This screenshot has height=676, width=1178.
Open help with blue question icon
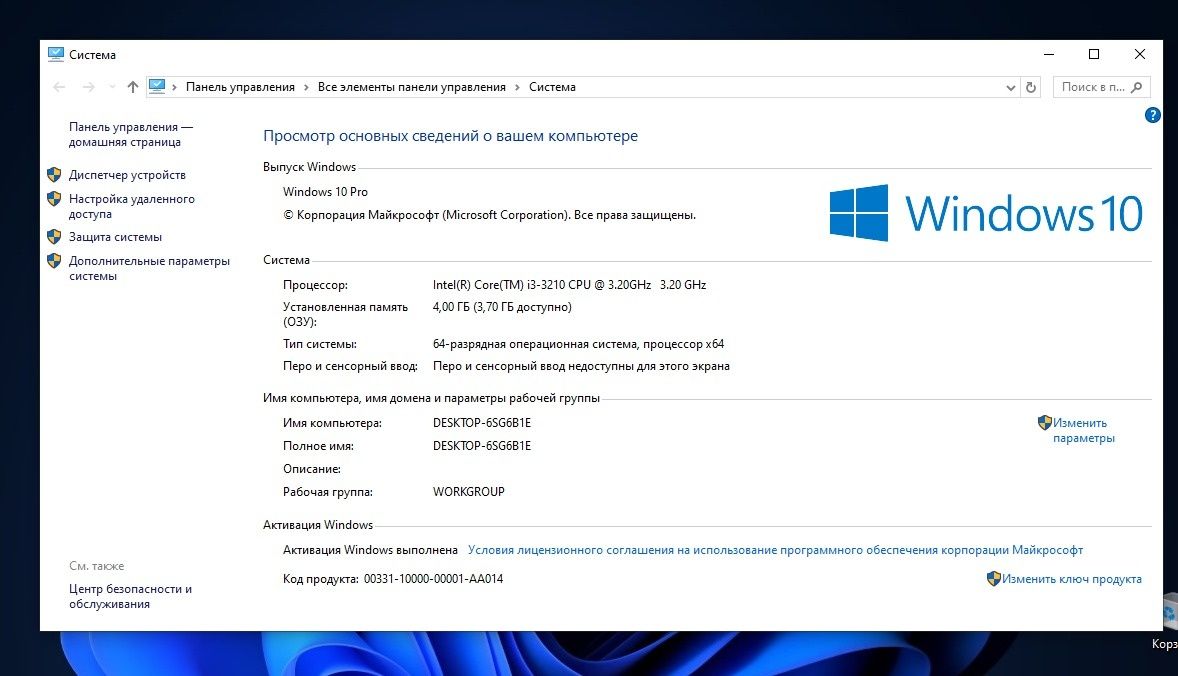coord(1152,115)
